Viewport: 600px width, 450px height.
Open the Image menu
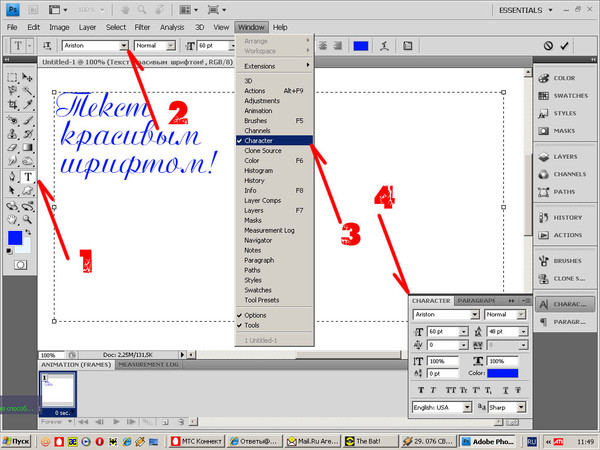[59, 27]
